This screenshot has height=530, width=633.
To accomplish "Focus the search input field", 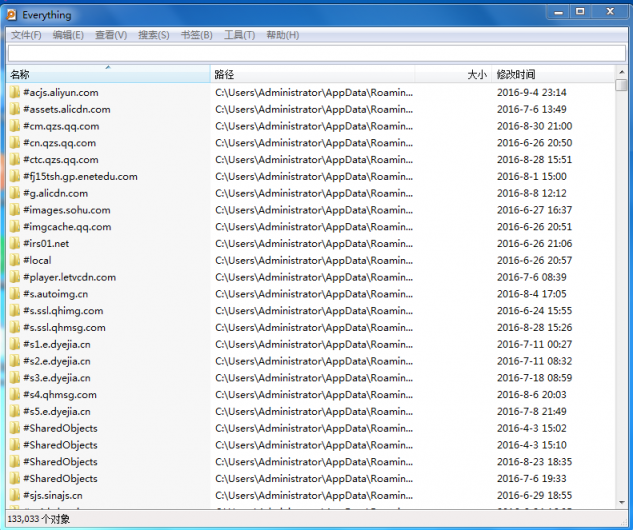I will click(316, 53).
